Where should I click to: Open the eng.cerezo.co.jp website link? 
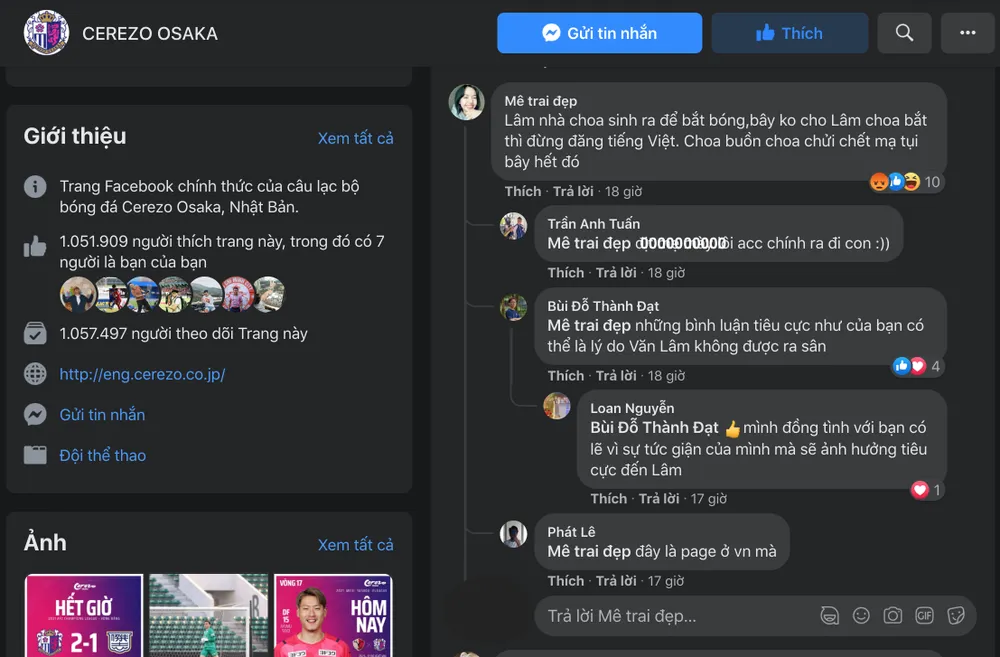(142, 374)
